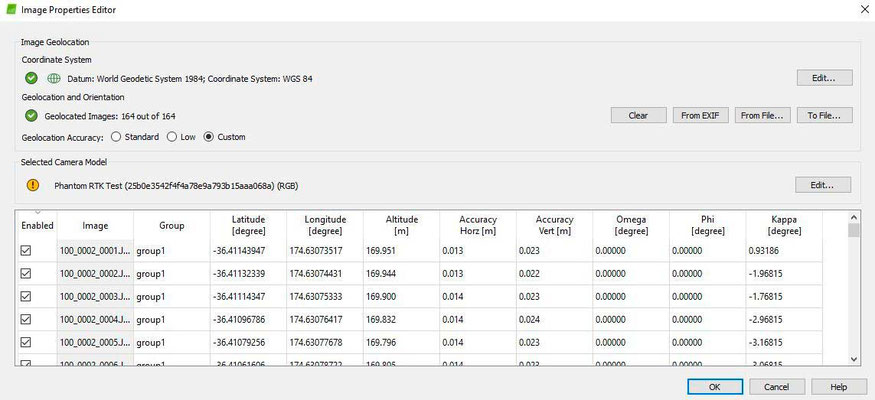Screen dimensions: 875x400
Task: Sort by the Image column header
Action: [95, 225]
